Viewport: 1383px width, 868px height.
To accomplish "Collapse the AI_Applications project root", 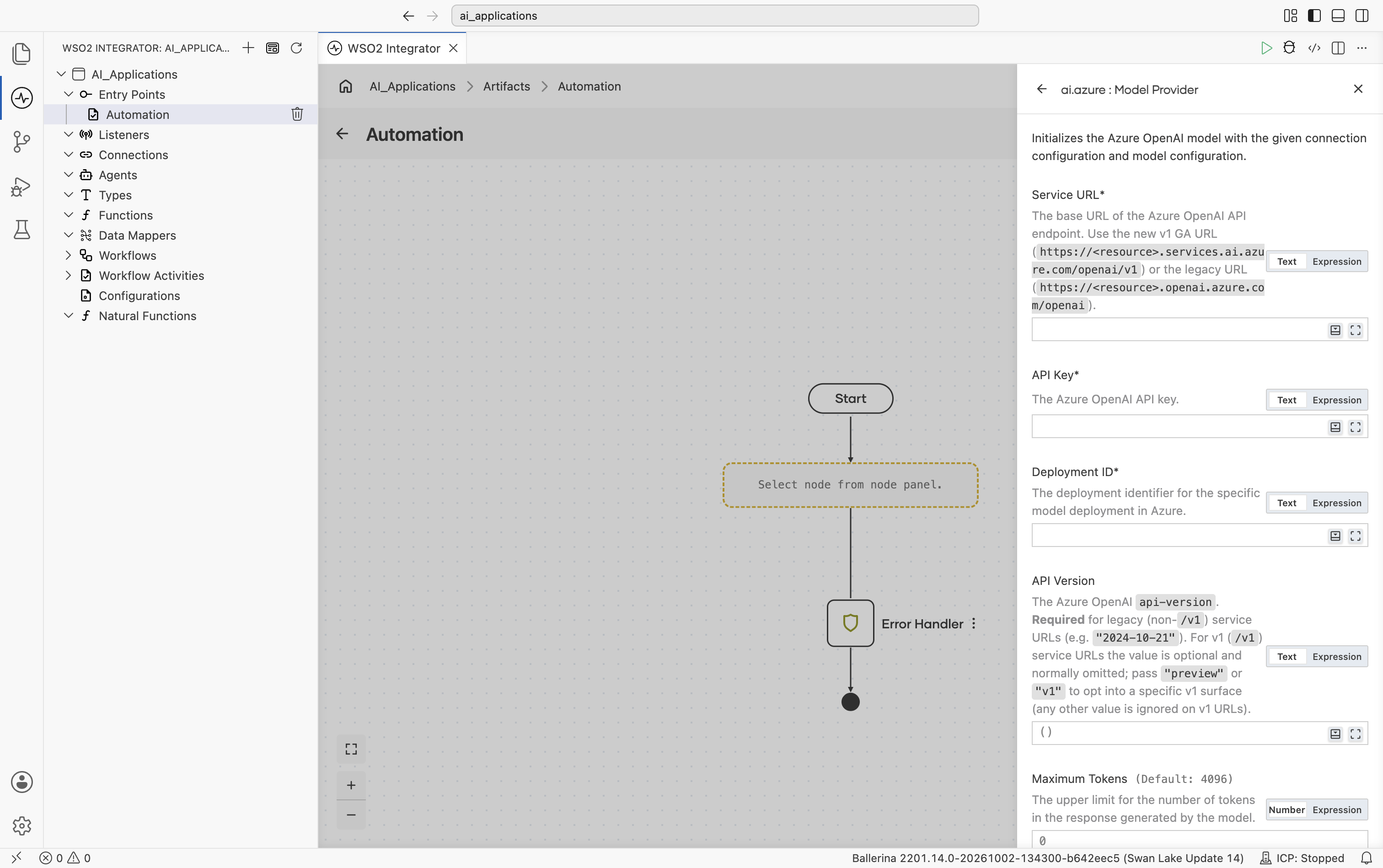I will click(x=61, y=74).
